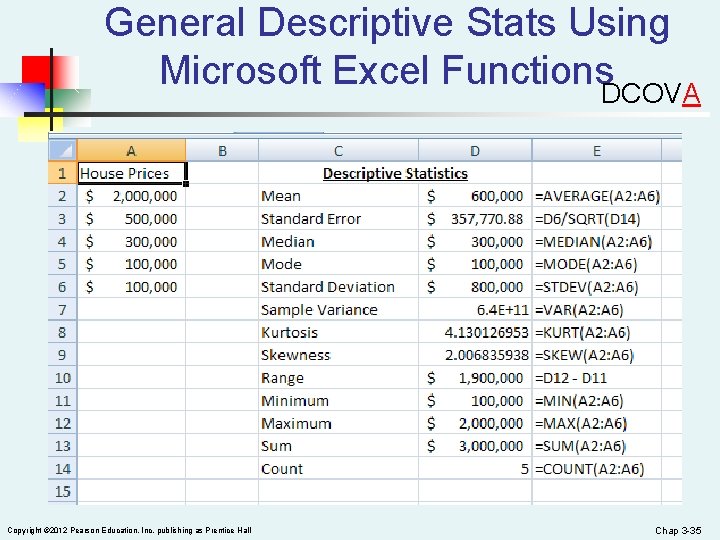Click the Standard Error label cell

[x=338, y=219]
